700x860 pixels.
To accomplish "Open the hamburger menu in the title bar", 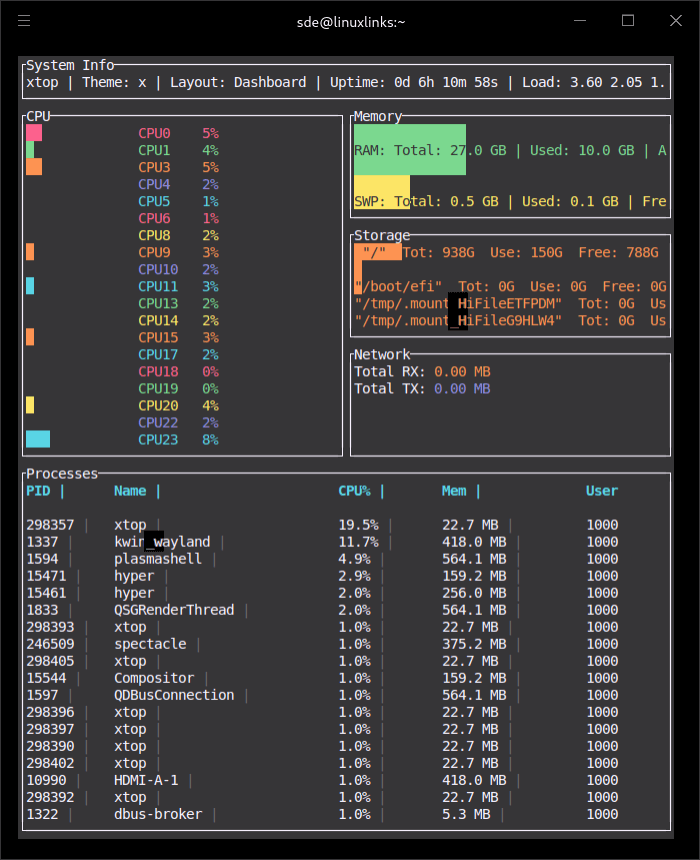I will [25, 21].
